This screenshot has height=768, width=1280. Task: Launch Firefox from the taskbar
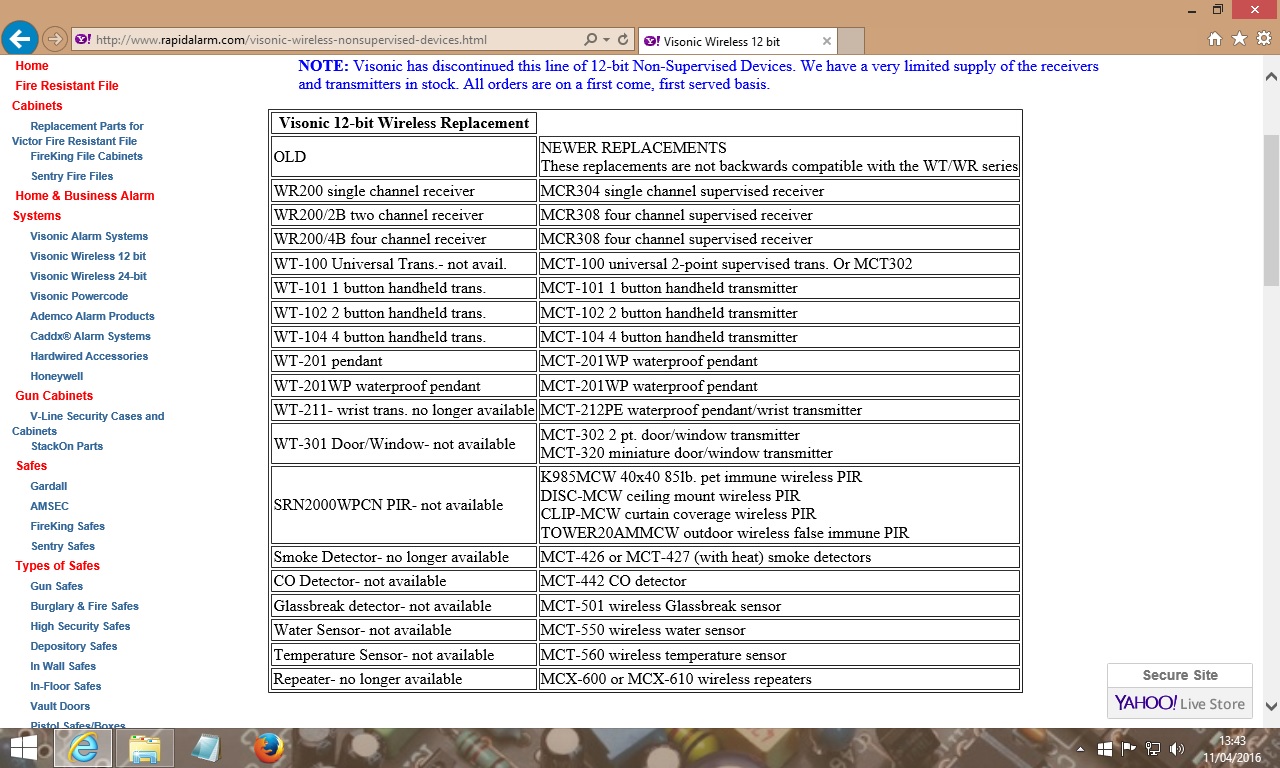point(268,748)
